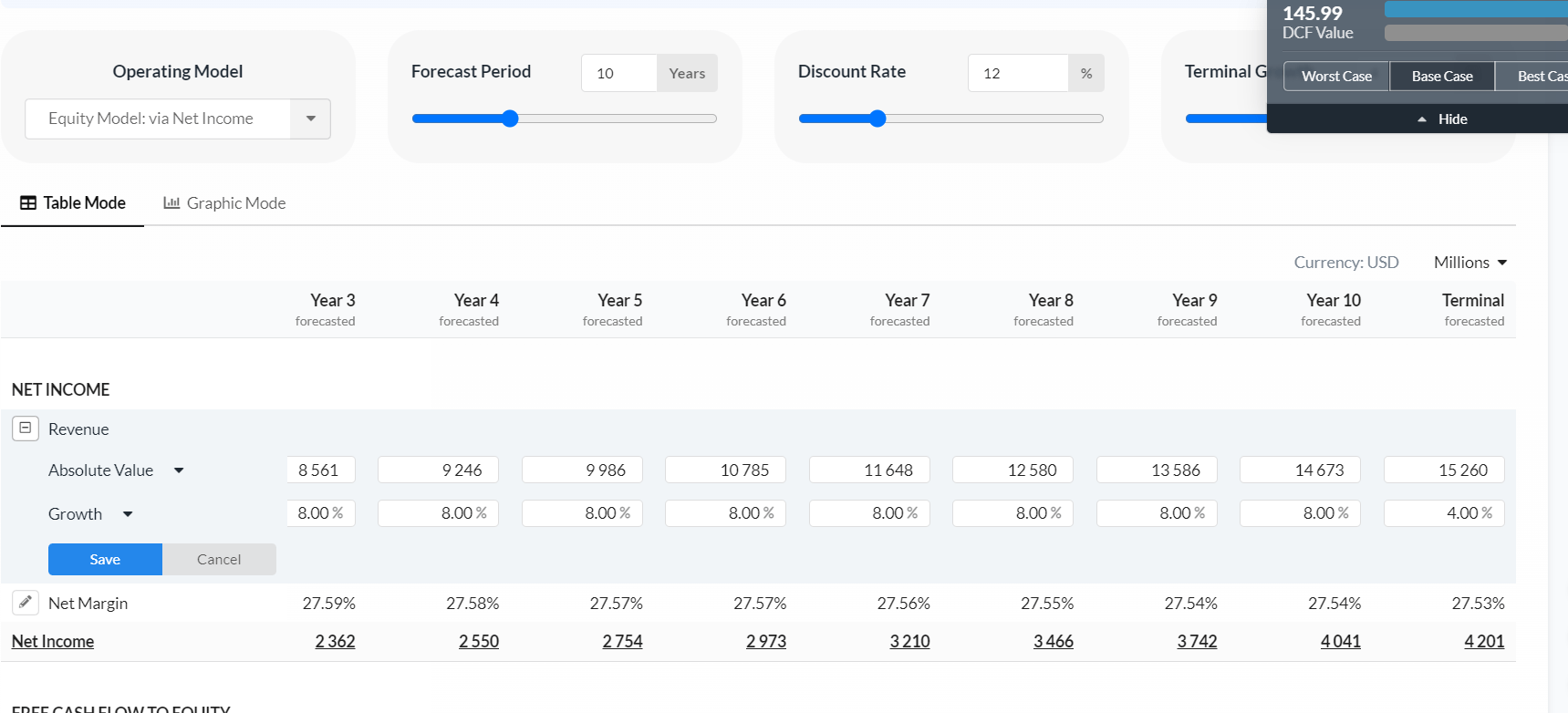Collapse the Revenue section with minus icon
This screenshot has height=713, width=1568.
tap(26, 429)
